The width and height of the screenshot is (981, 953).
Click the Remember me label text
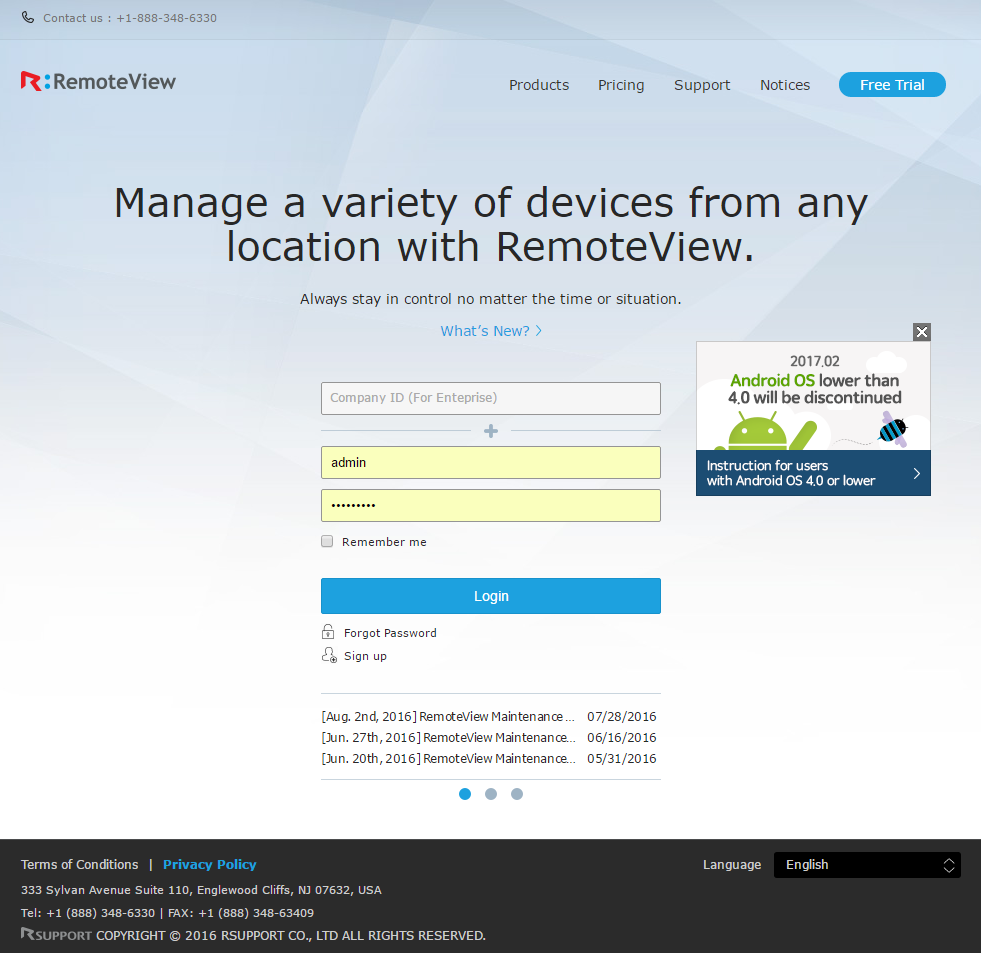click(384, 542)
